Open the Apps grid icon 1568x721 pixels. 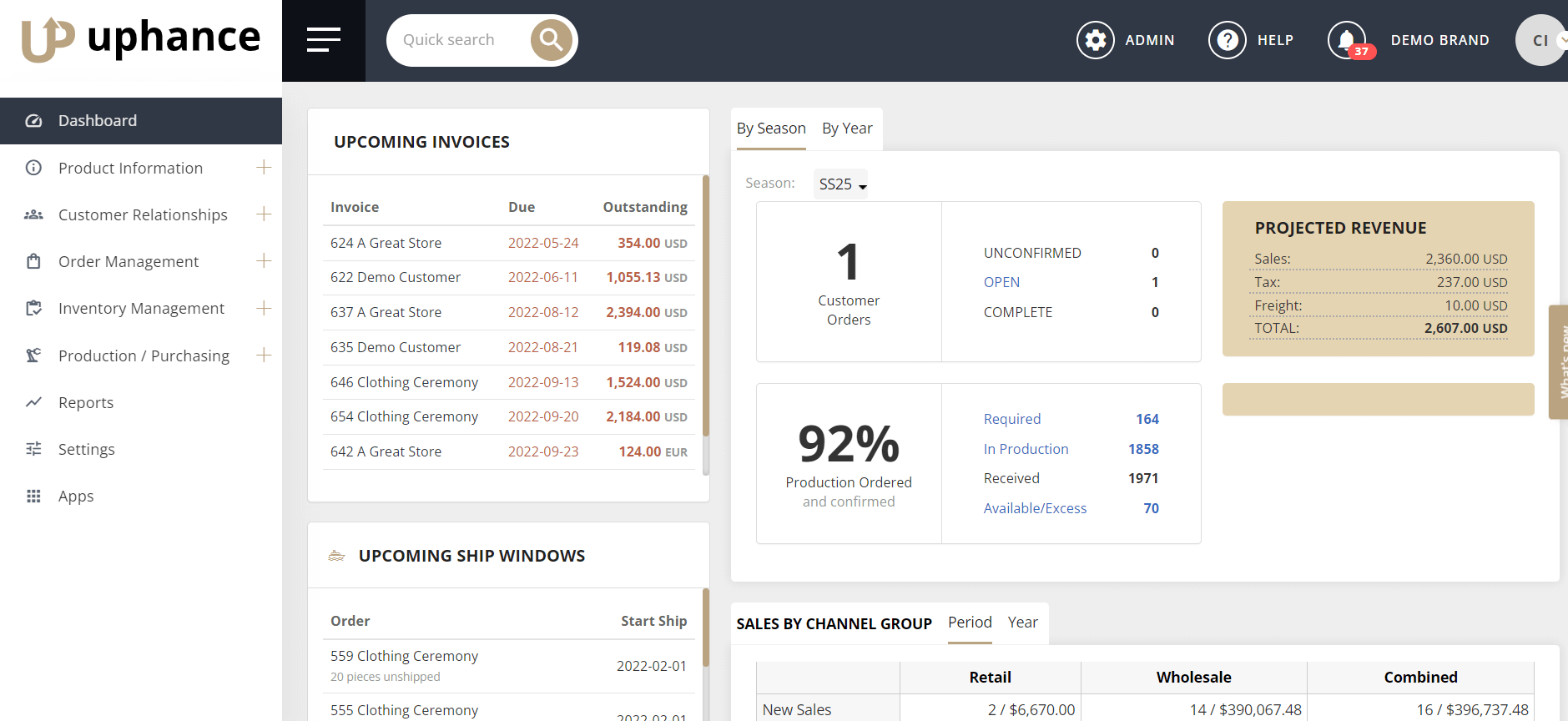33,496
